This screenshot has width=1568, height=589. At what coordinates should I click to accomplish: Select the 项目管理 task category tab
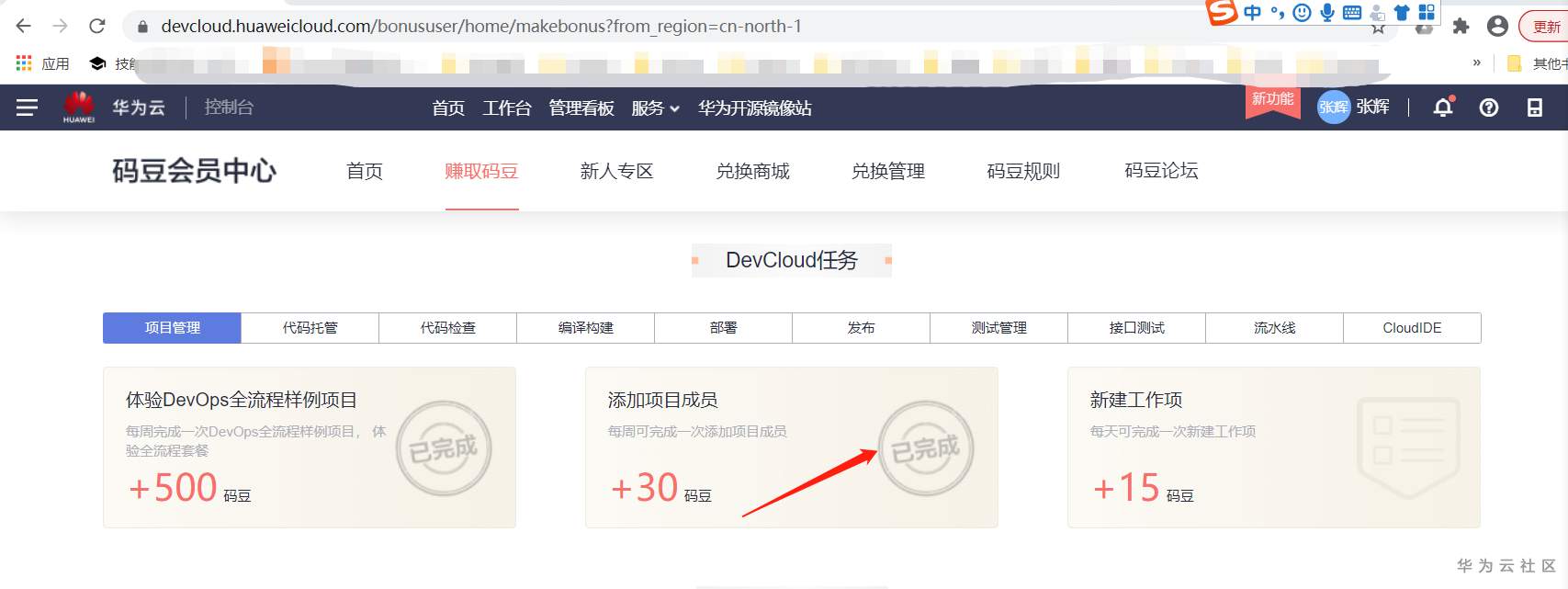tap(172, 328)
